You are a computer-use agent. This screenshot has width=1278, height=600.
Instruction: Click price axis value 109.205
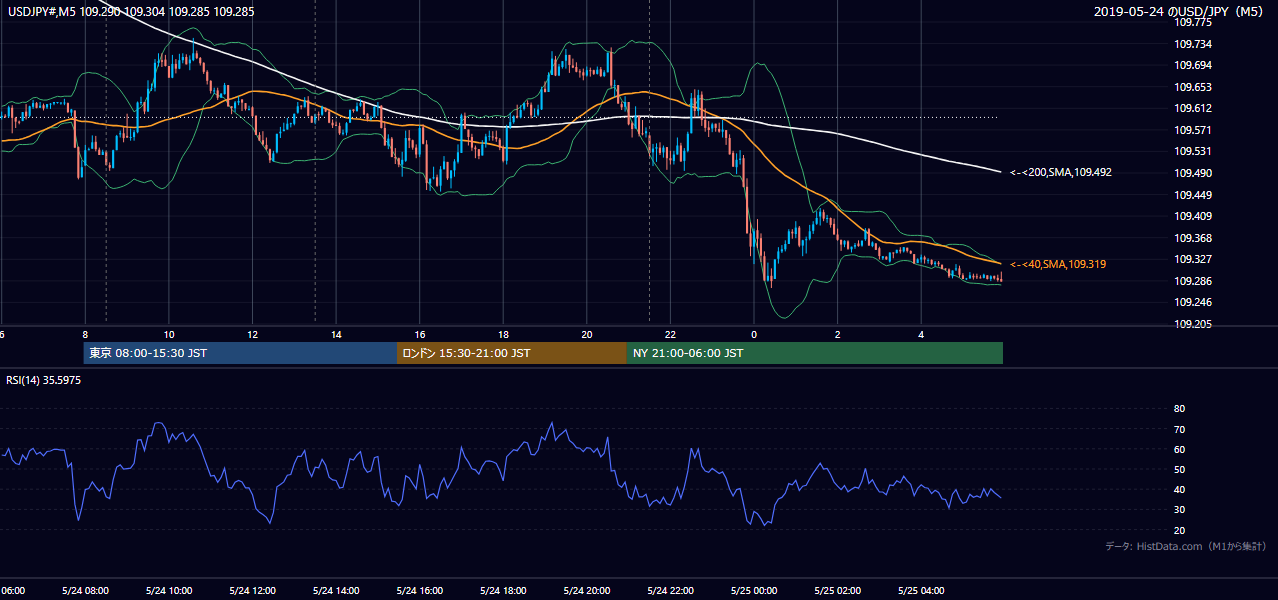pyautogui.click(x=1192, y=324)
